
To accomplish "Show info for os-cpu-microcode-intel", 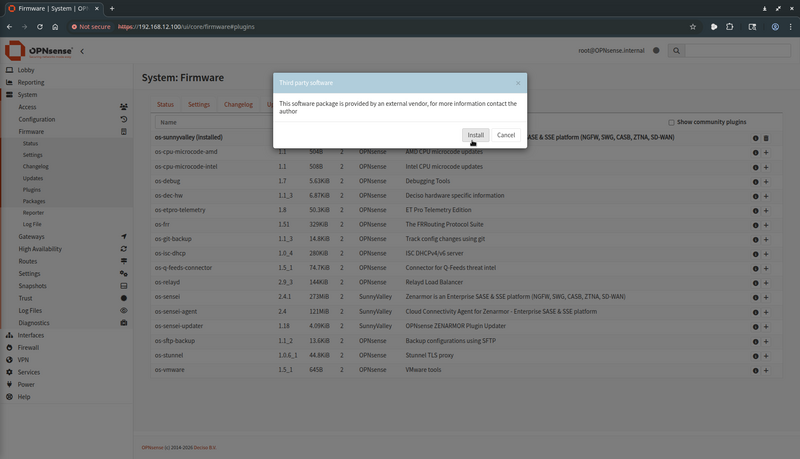I will tap(756, 167).
